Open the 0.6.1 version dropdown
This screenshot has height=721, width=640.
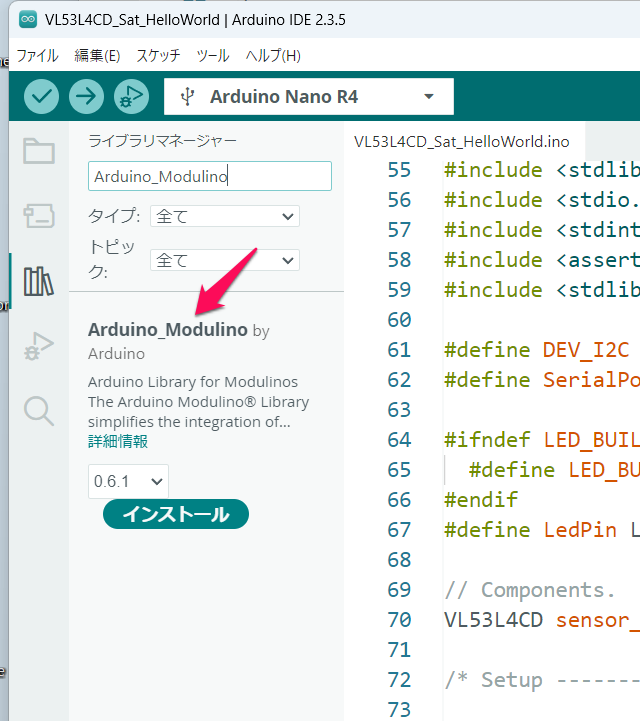128,481
